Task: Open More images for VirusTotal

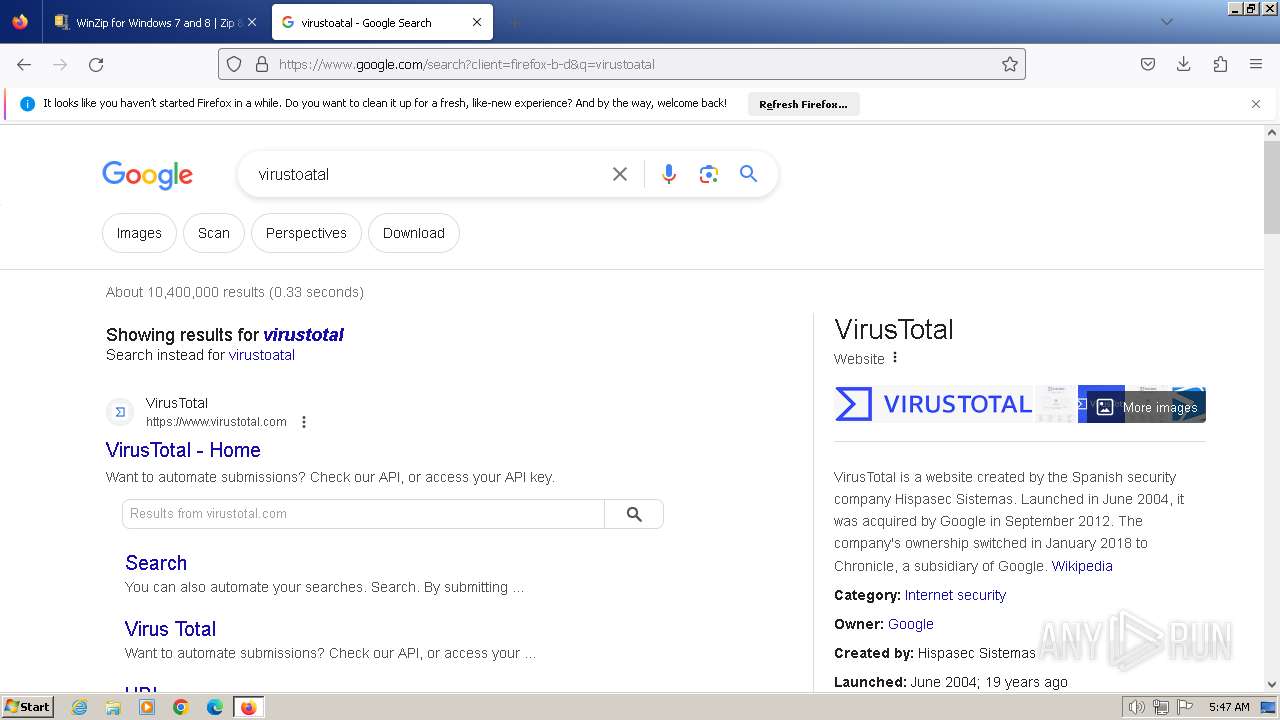Action: click(x=1147, y=407)
